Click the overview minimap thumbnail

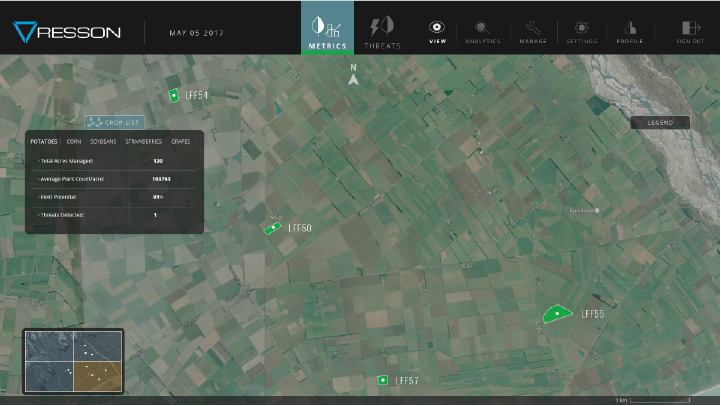(x=73, y=360)
